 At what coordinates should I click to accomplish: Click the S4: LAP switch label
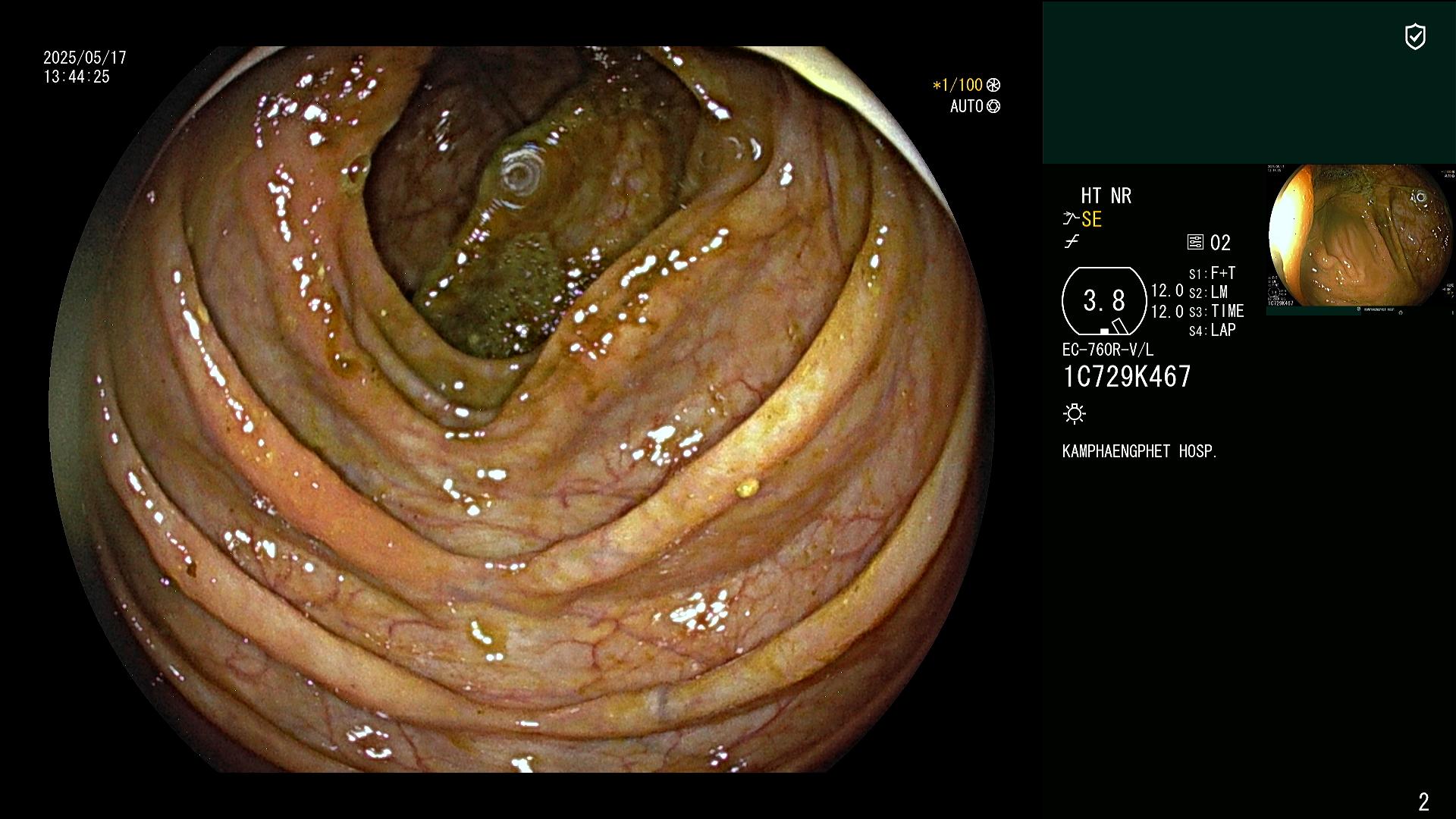click(x=1213, y=331)
